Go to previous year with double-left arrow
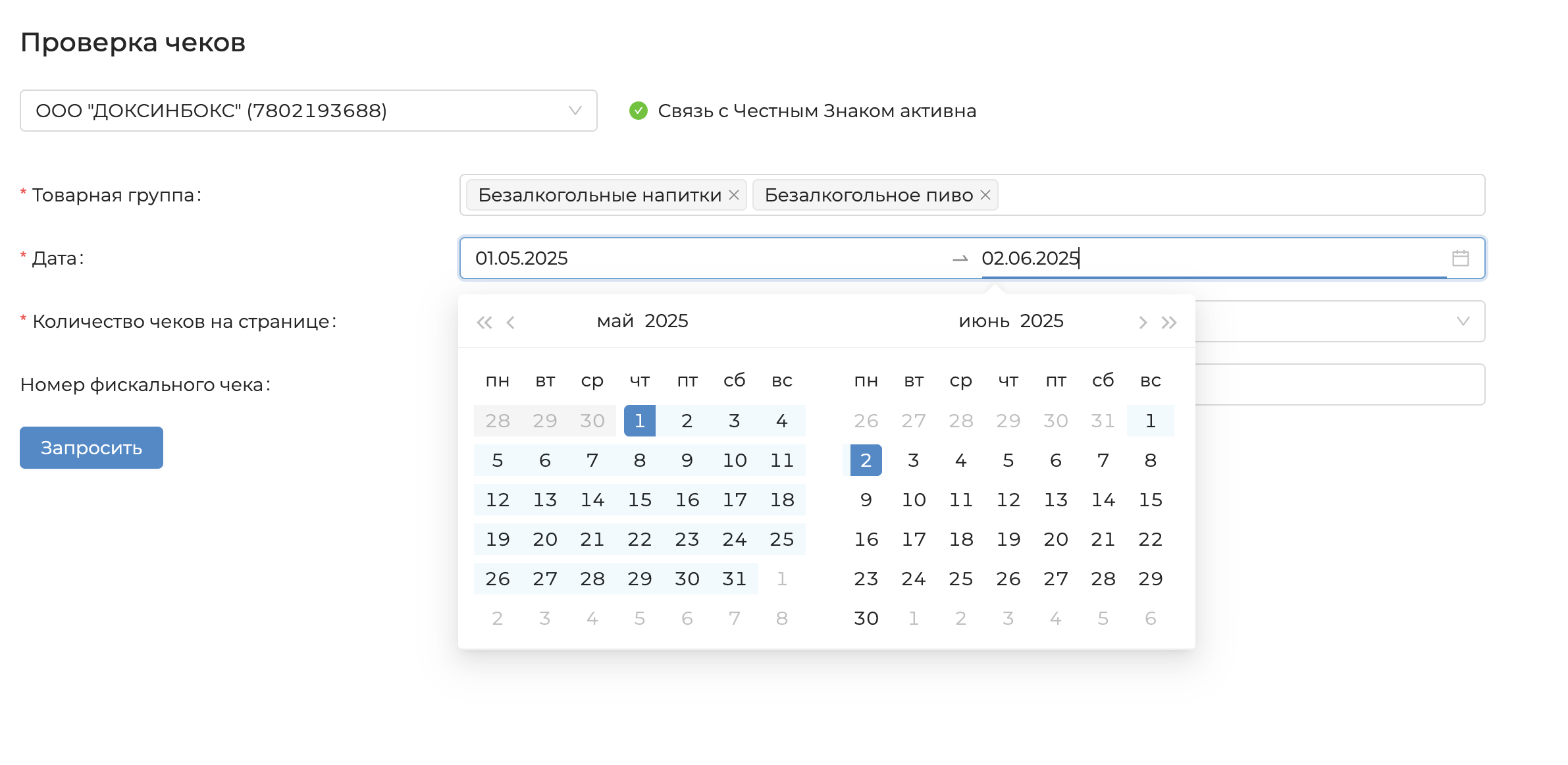This screenshot has height=765, width=1568. coord(484,323)
